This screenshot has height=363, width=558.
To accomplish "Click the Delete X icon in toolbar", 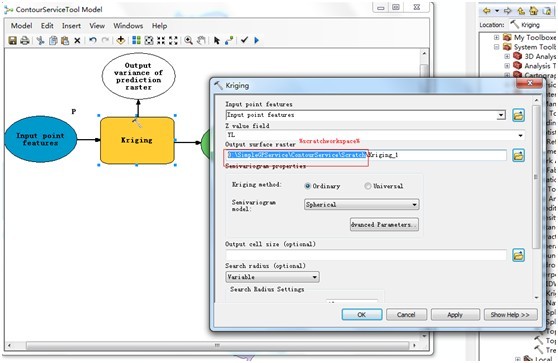I will click(x=77, y=41).
